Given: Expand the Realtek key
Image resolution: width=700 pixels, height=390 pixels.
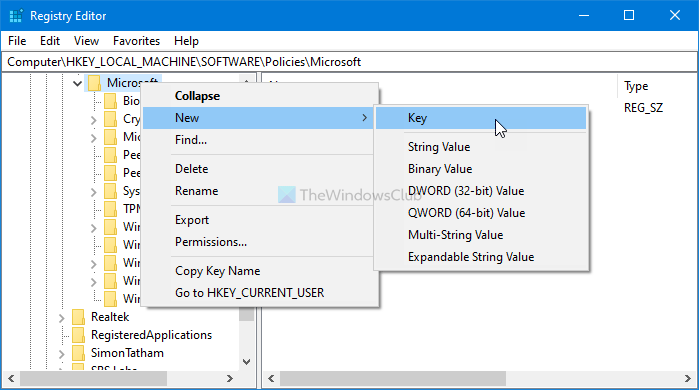Looking at the screenshot, I should (x=62, y=318).
